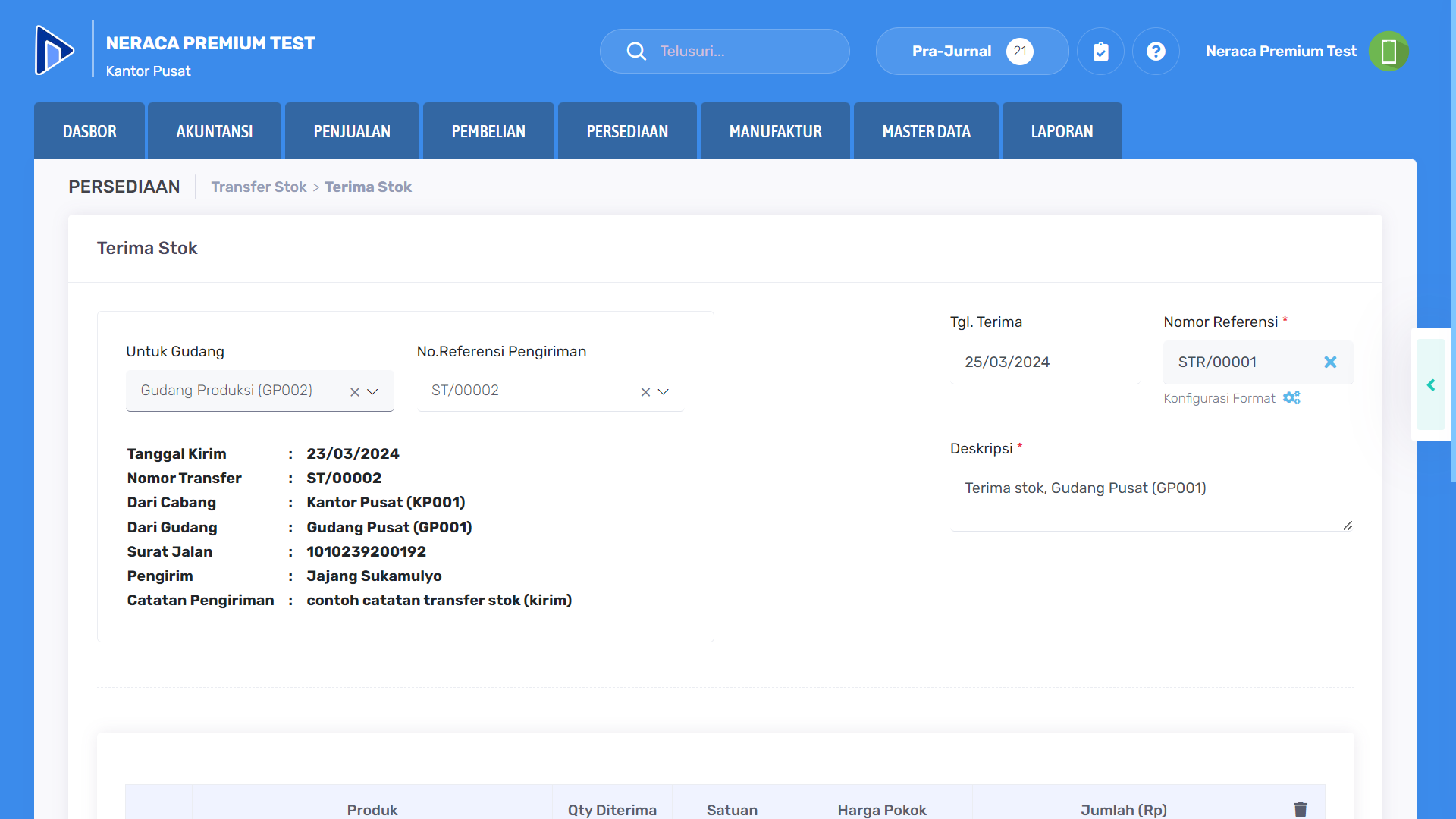Click the Kantor Pusat (KP001) value
Screen dimensions: 1456x819
[x=386, y=502]
